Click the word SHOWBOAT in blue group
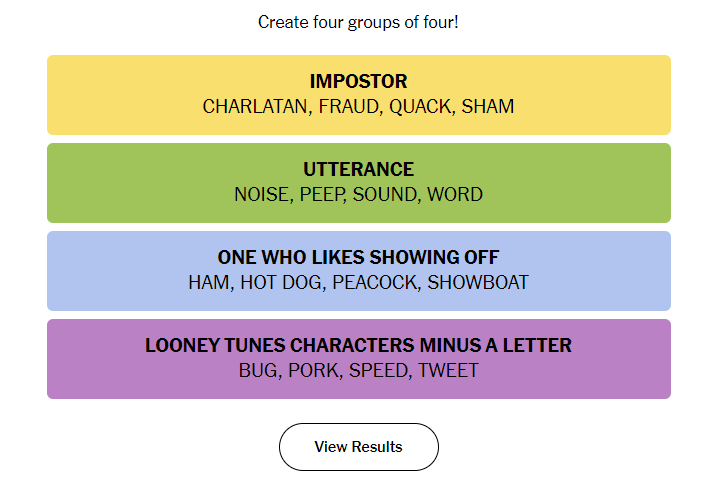This screenshot has width=719, height=477. click(x=478, y=283)
